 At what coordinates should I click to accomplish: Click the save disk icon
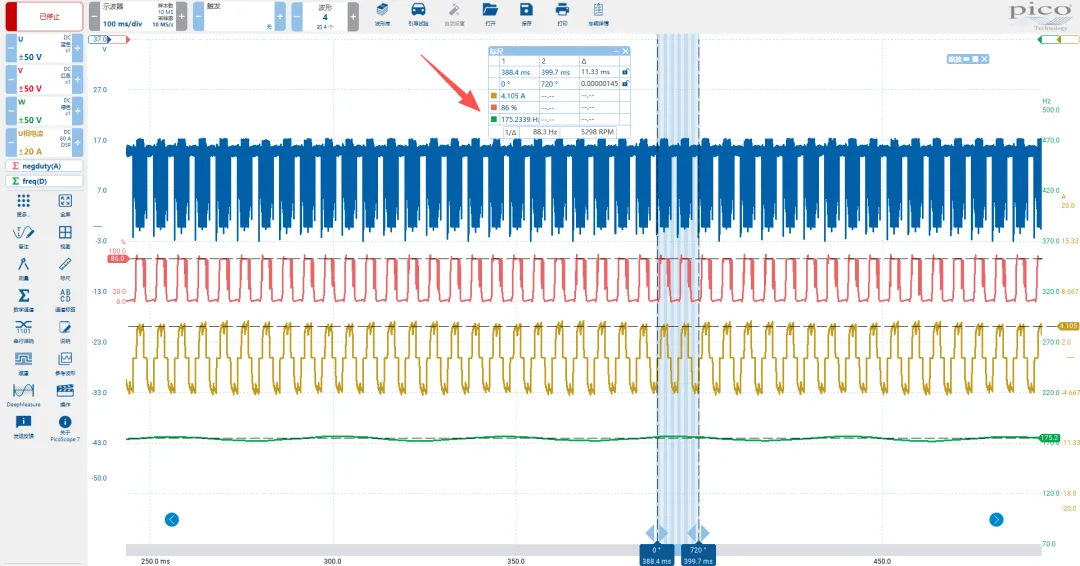pyautogui.click(x=526, y=13)
